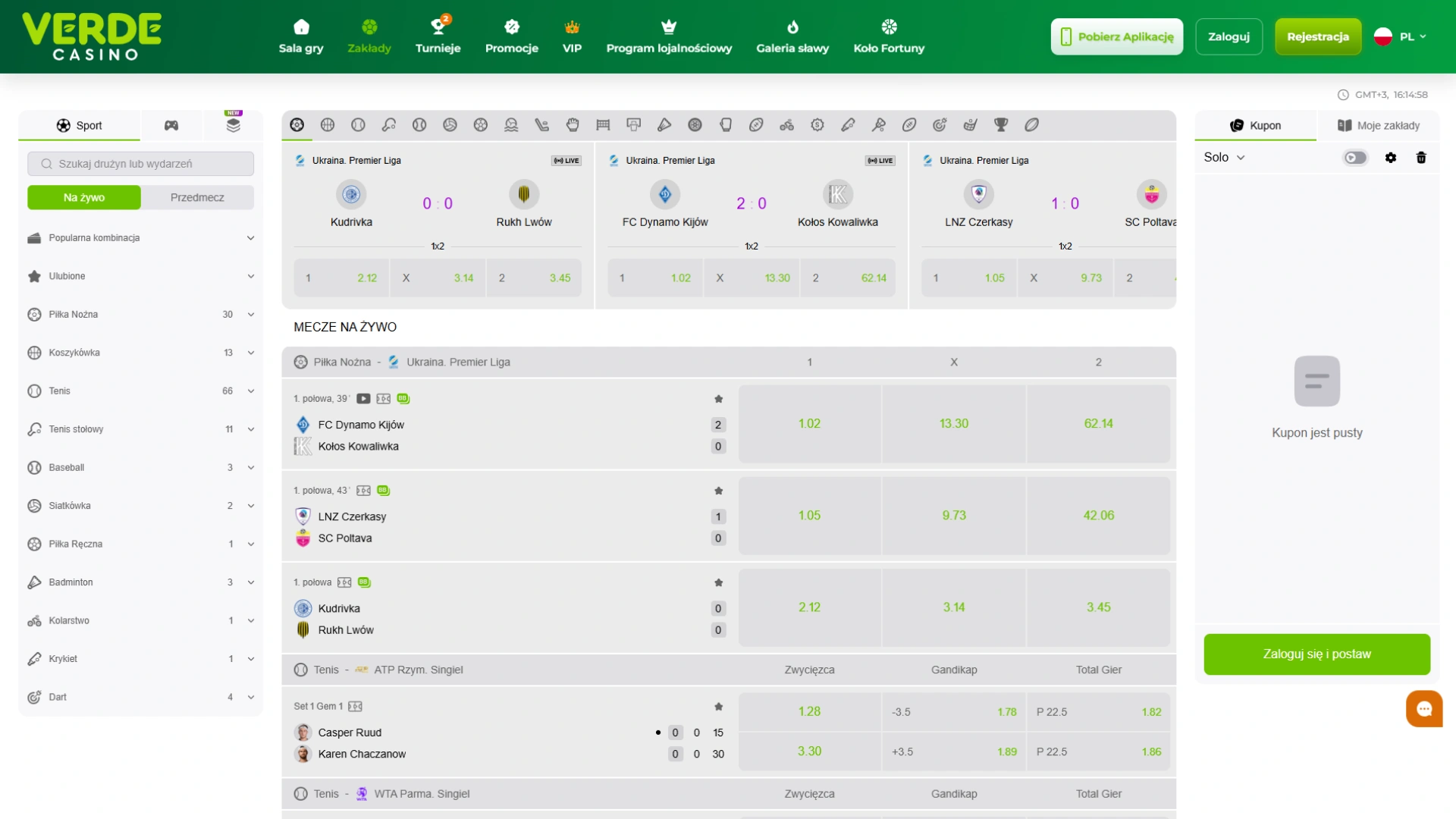Expand Popularna kombinacja section

tap(141, 238)
